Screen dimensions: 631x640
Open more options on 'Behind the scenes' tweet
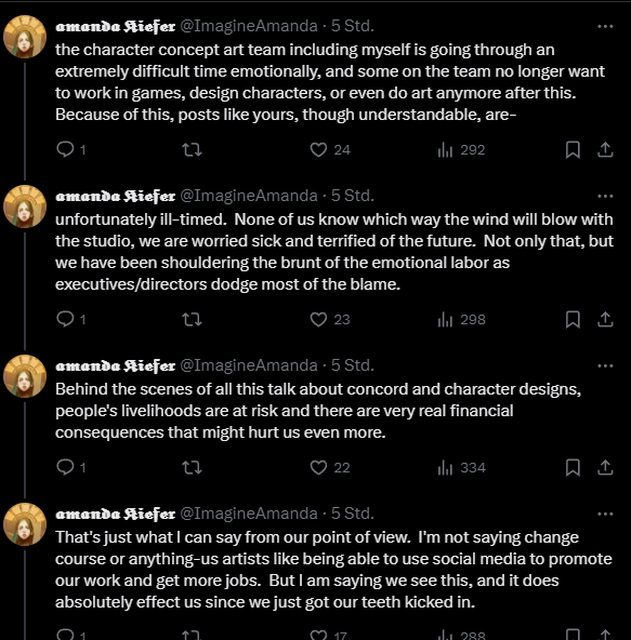(604, 364)
